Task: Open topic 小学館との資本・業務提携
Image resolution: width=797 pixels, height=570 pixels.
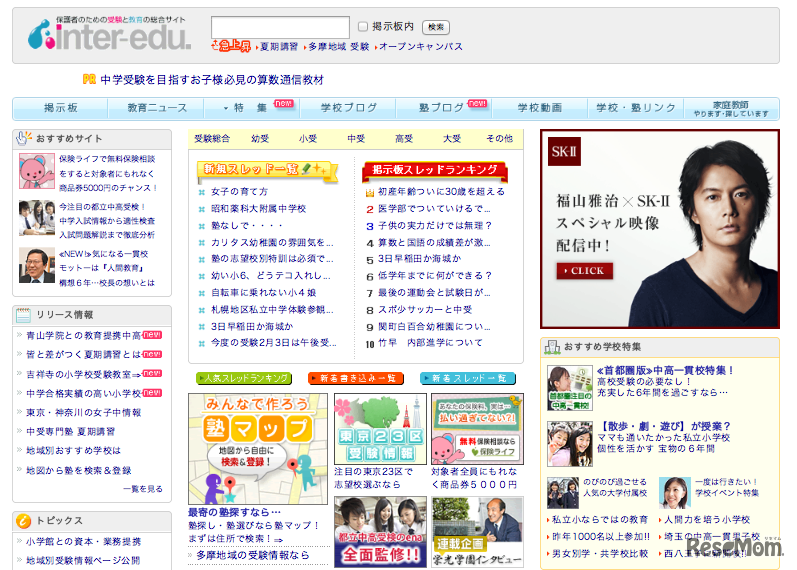Action: [x=83, y=542]
